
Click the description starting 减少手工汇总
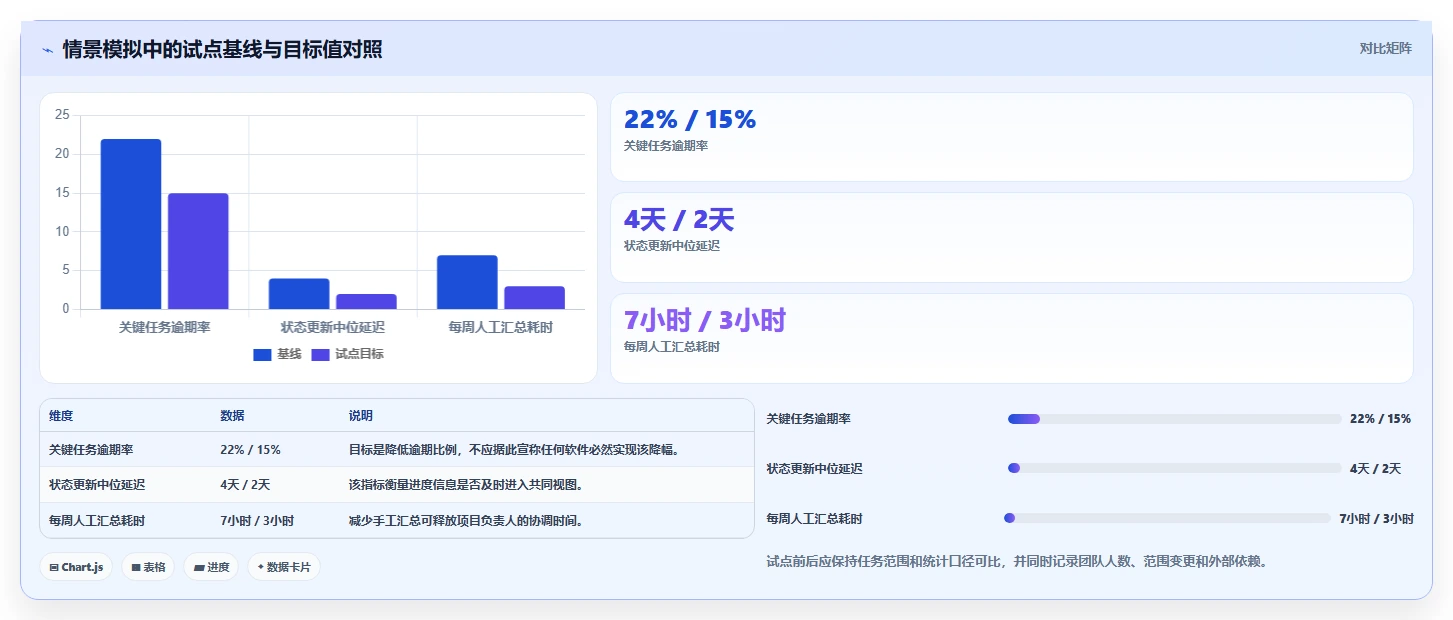pyautogui.click(x=465, y=521)
